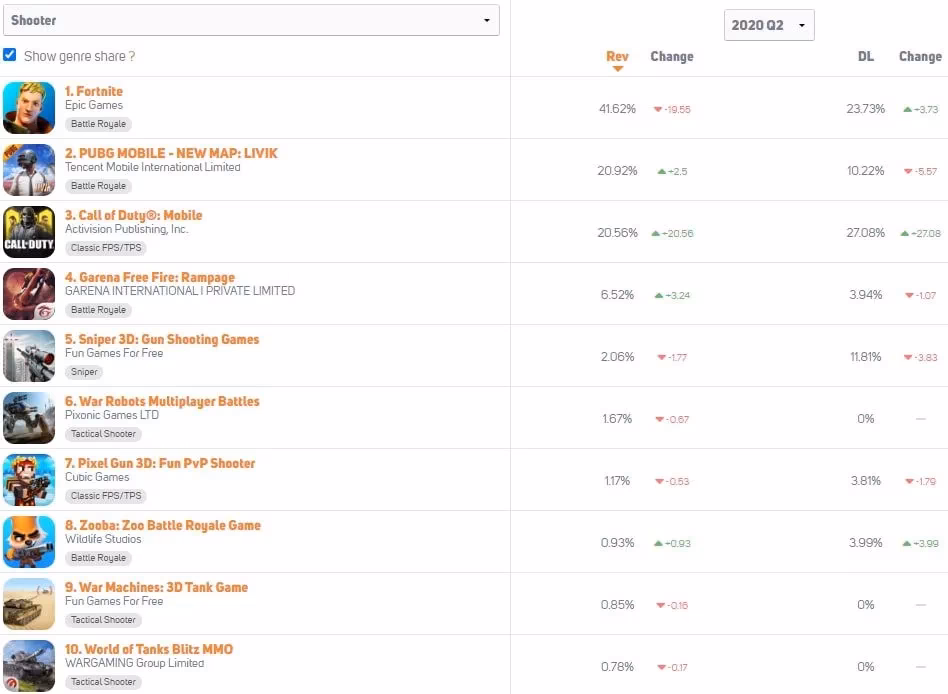Screen dimensions: 948x694
Task: Click Fortnite revenue change -19.55
Action: [x=672, y=109]
